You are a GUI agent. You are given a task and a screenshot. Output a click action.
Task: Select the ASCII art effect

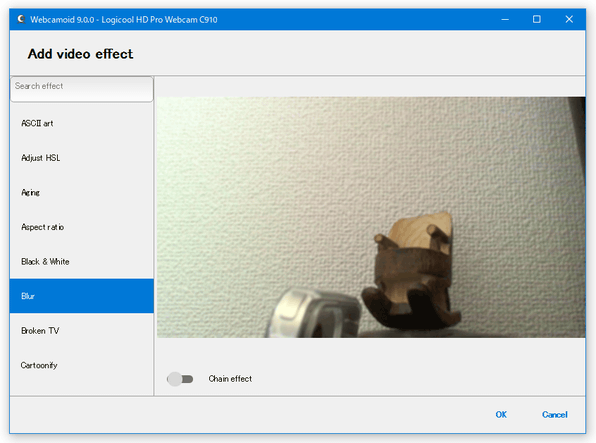tap(82, 123)
